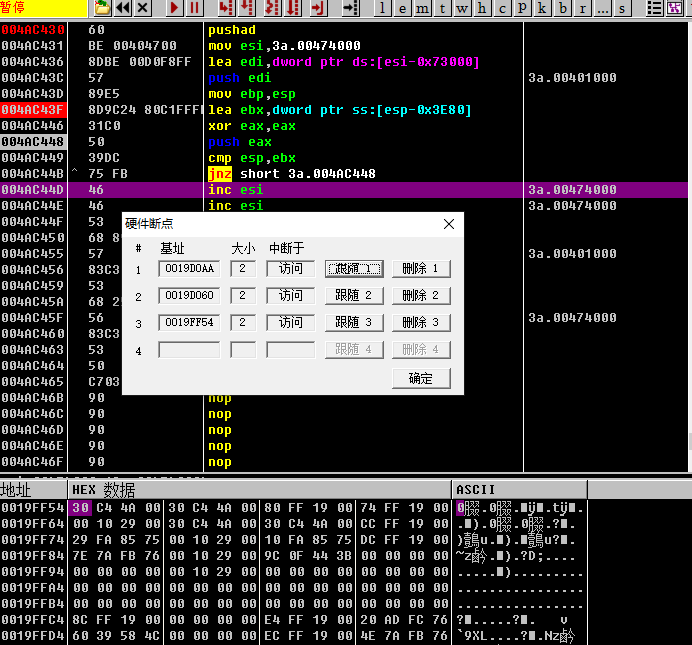
Task: Open Windows list with w button
Action: (462, 8)
